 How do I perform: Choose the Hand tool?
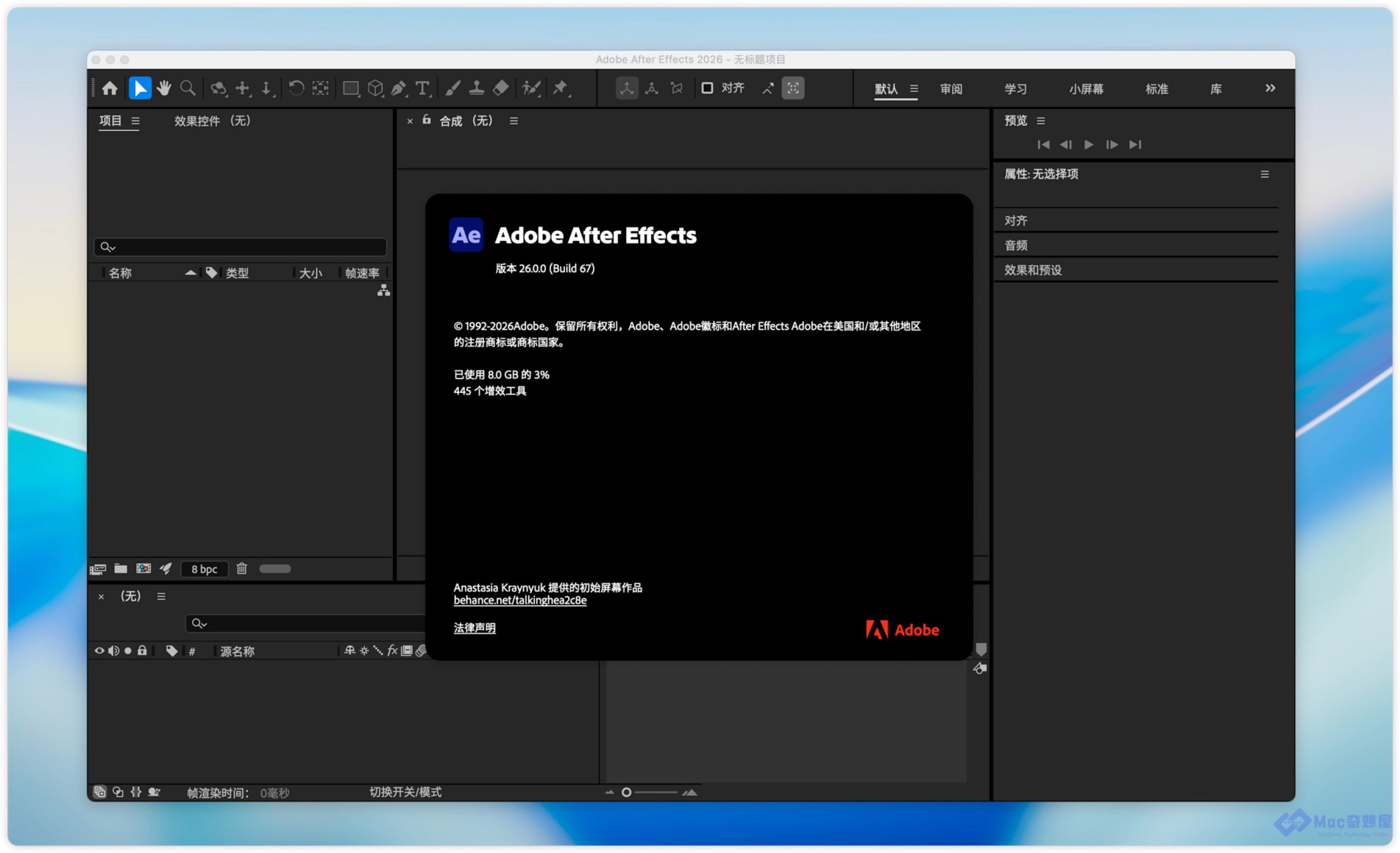click(164, 88)
